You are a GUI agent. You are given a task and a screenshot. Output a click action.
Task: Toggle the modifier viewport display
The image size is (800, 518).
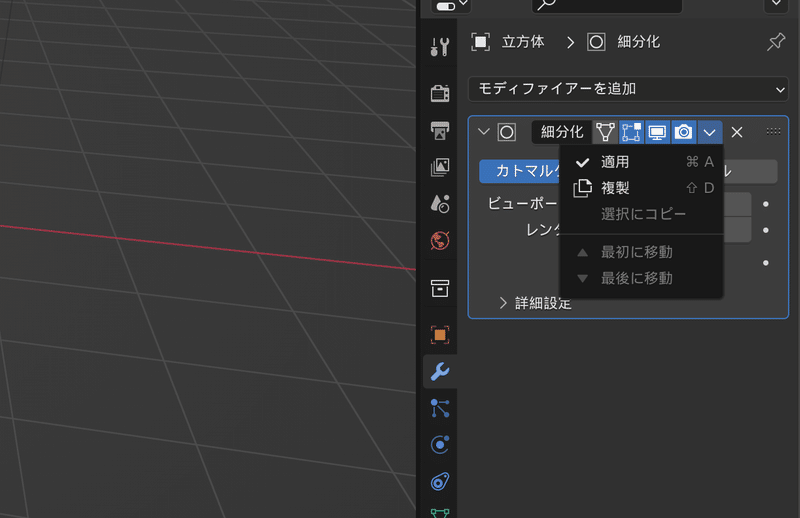coord(657,132)
